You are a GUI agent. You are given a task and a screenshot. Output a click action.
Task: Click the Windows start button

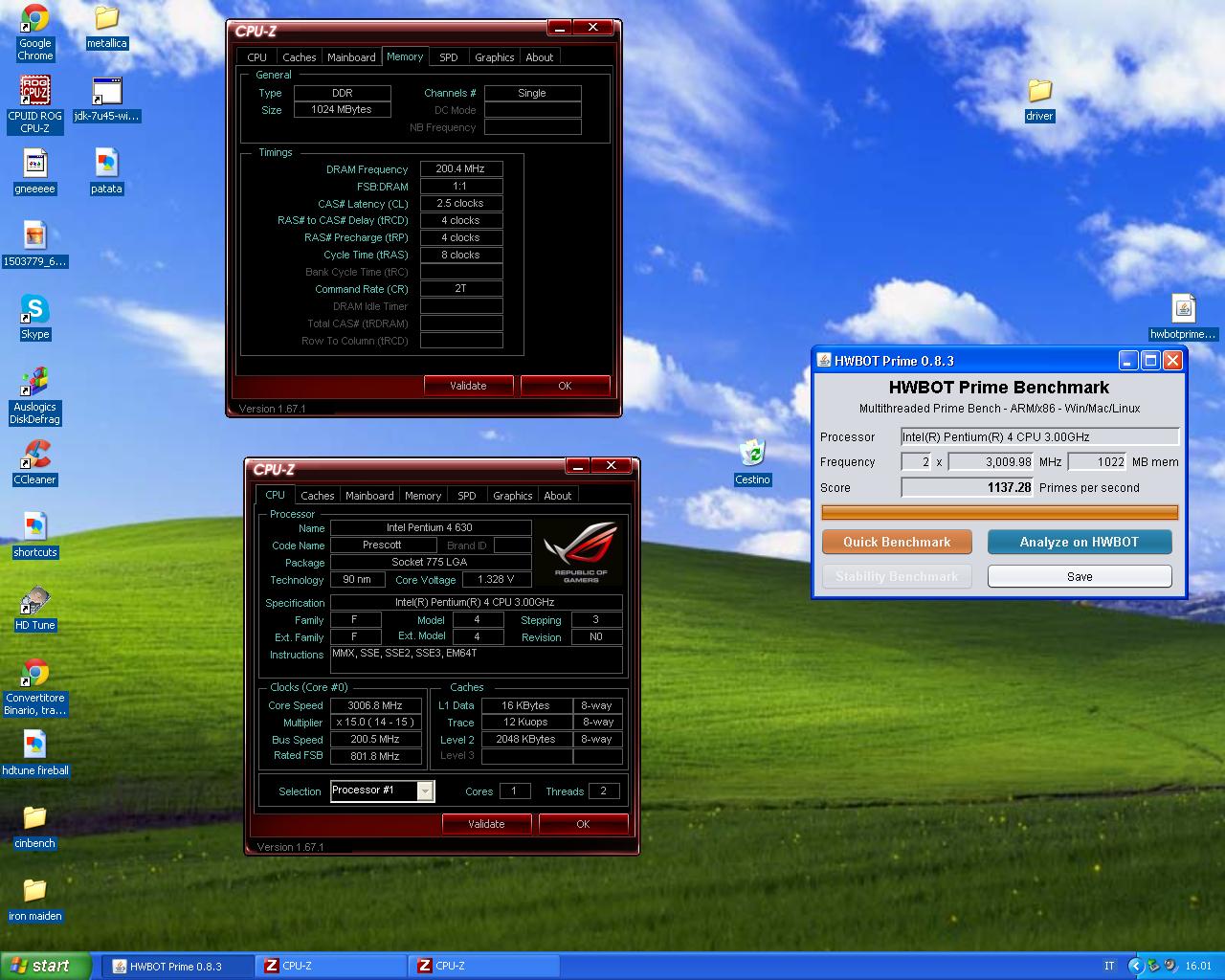click(45, 966)
